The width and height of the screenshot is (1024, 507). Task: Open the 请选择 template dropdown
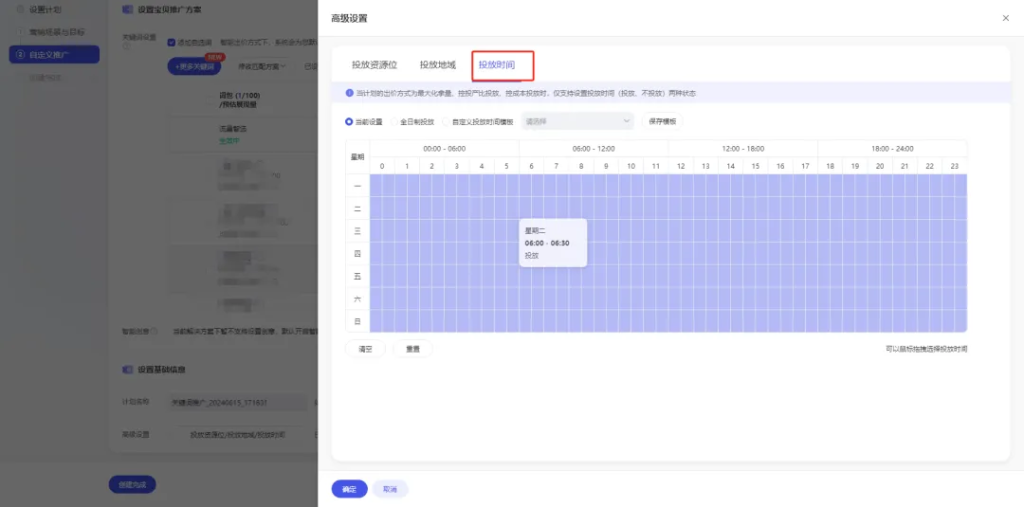pyautogui.click(x=577, y=121)
